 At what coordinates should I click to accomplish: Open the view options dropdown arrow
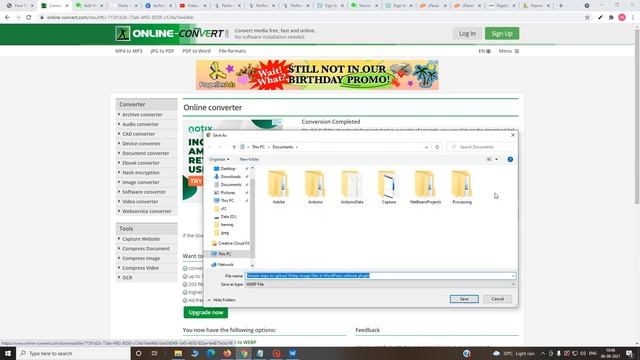point(496,160)
